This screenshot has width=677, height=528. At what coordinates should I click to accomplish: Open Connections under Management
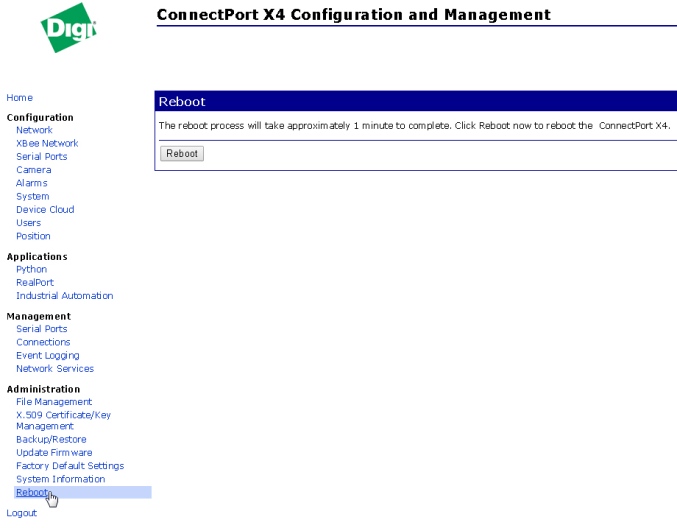44,342
